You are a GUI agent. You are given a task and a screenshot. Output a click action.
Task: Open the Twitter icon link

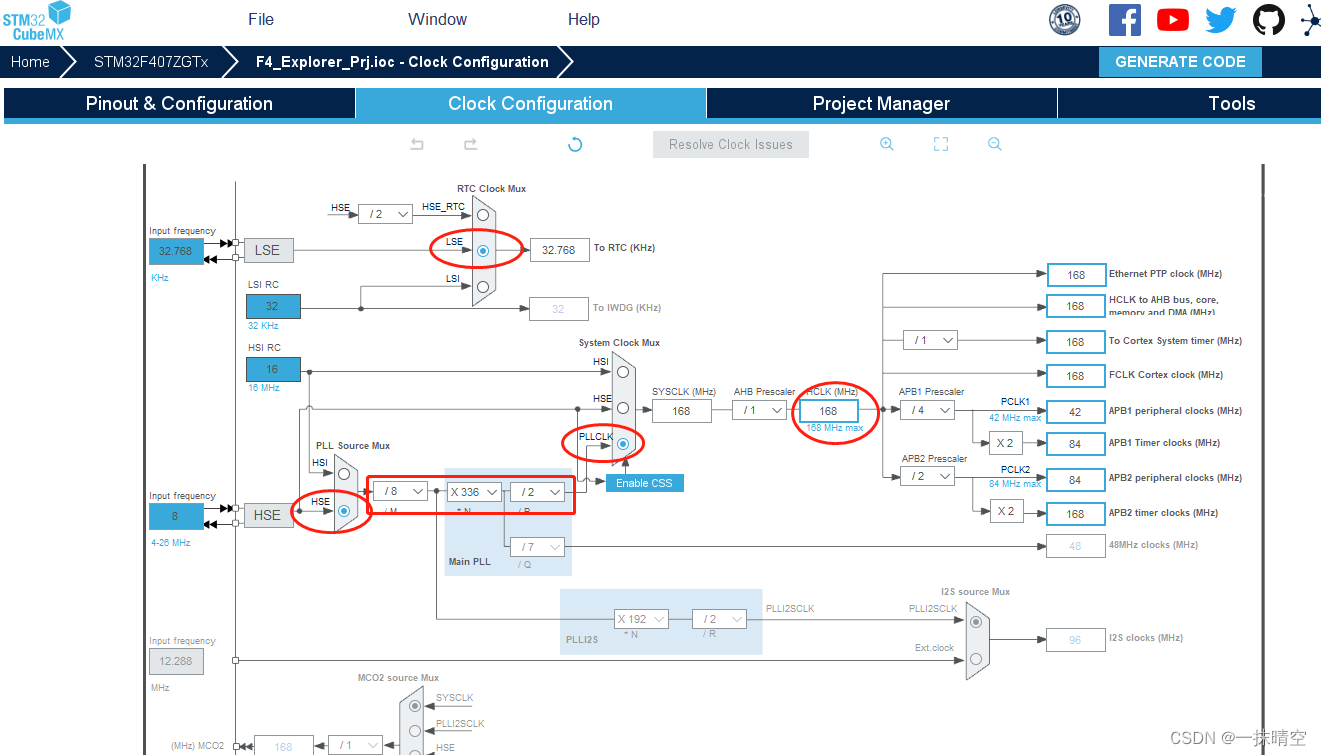coord(1221,20)
